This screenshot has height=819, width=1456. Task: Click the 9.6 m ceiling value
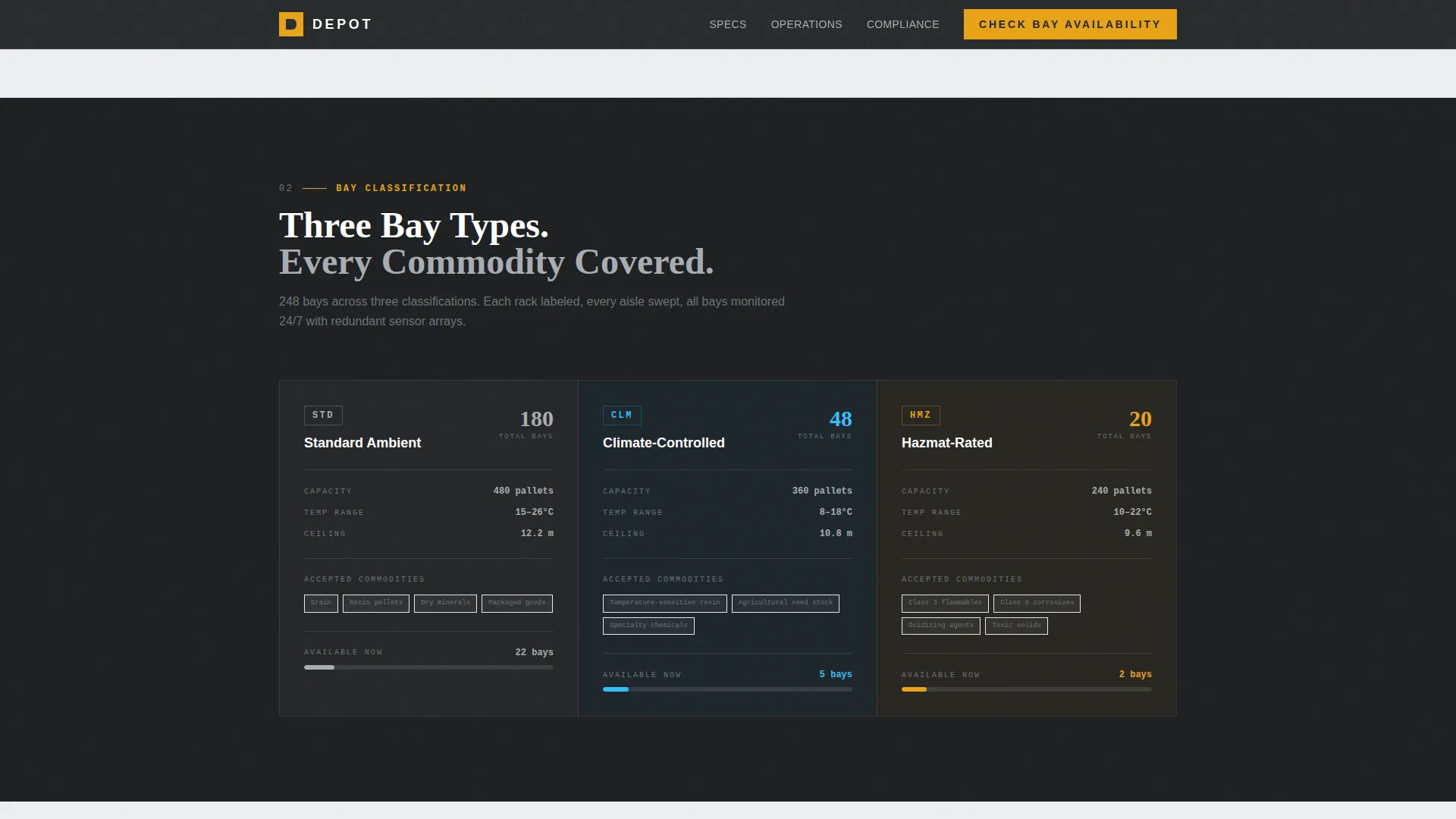click(1137, 533)
